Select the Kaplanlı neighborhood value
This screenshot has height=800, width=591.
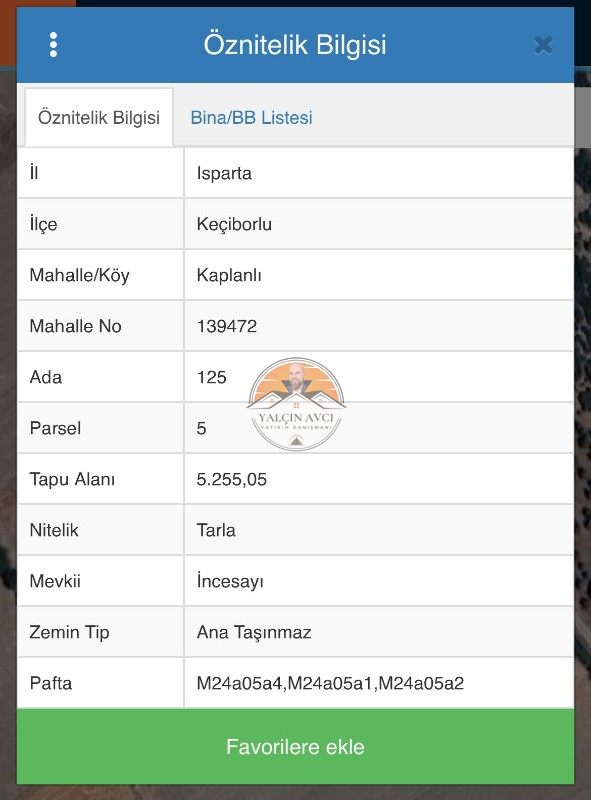(x=229, y=275)
